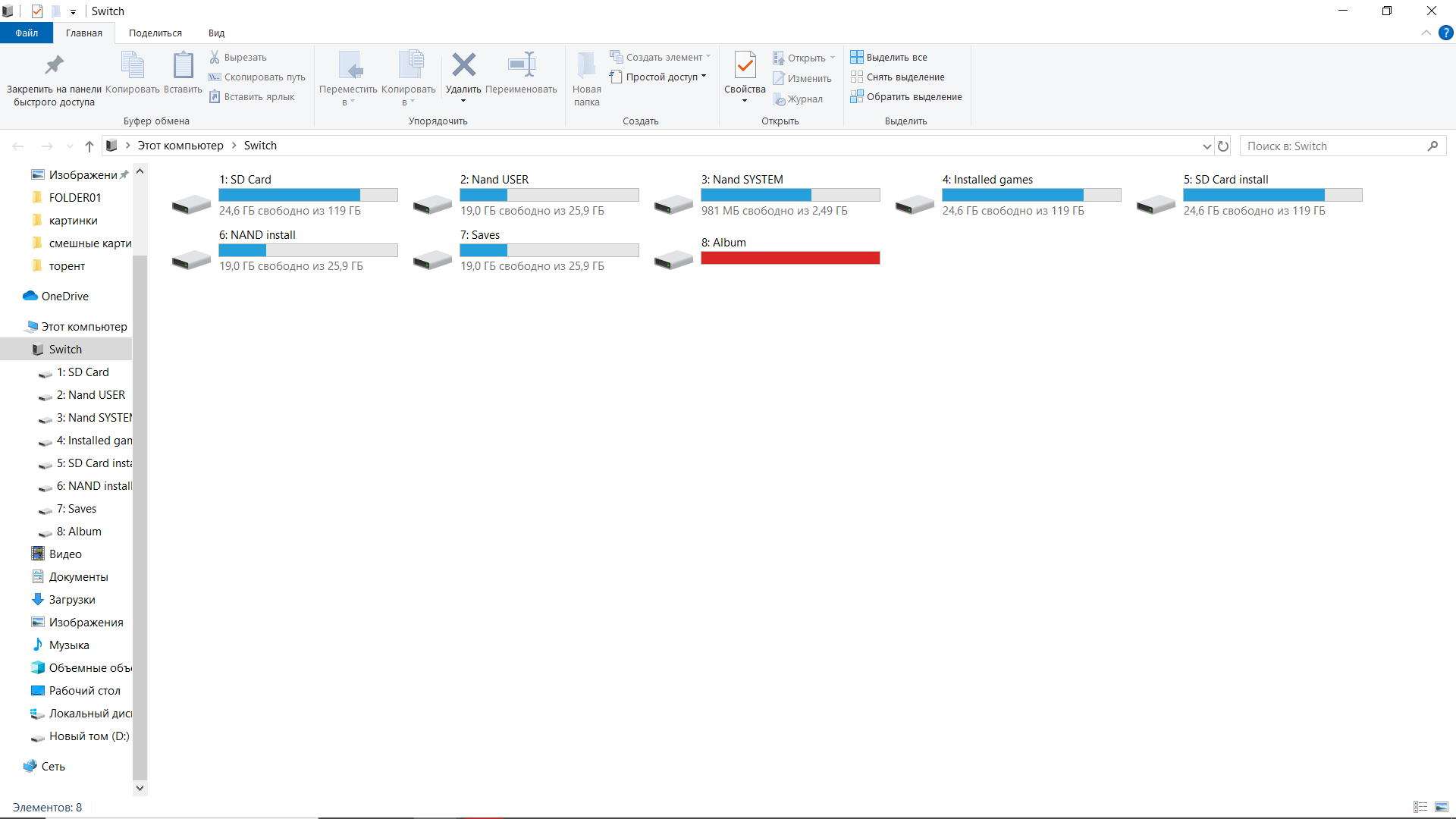Select the 8: Album drive icon
The image size is (1456, 819).
[673, 259]
